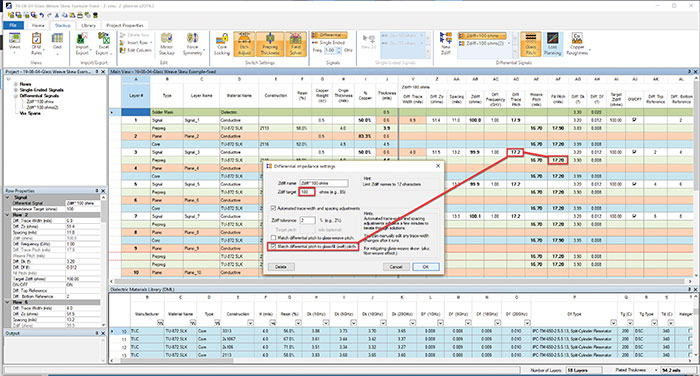
Task: Open the Project Properties tab
Action: [x=125, y=25]
